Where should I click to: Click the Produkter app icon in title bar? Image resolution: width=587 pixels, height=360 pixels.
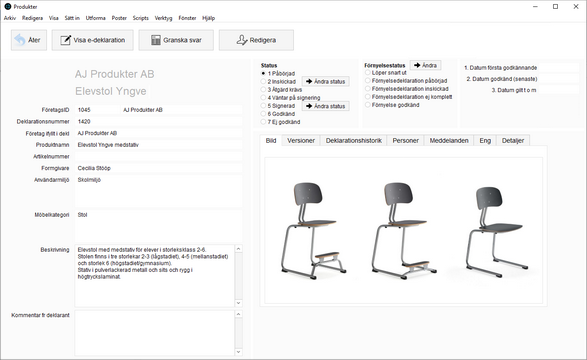(7, 6)
